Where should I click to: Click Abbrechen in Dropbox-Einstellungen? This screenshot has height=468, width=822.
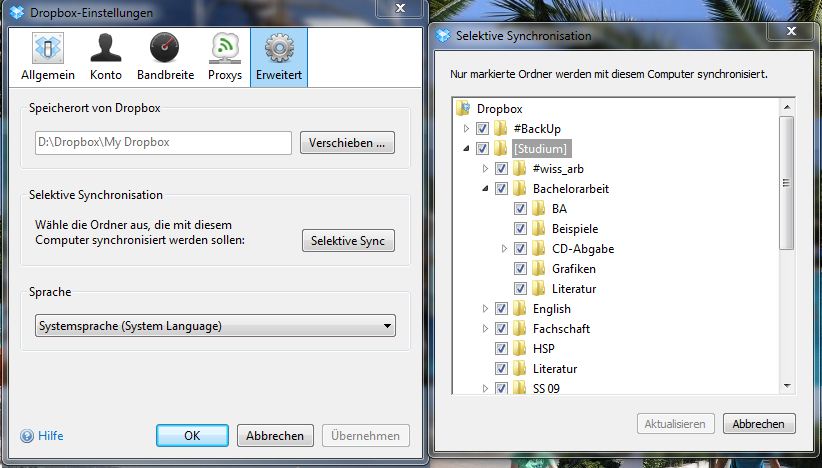(275, 436)
